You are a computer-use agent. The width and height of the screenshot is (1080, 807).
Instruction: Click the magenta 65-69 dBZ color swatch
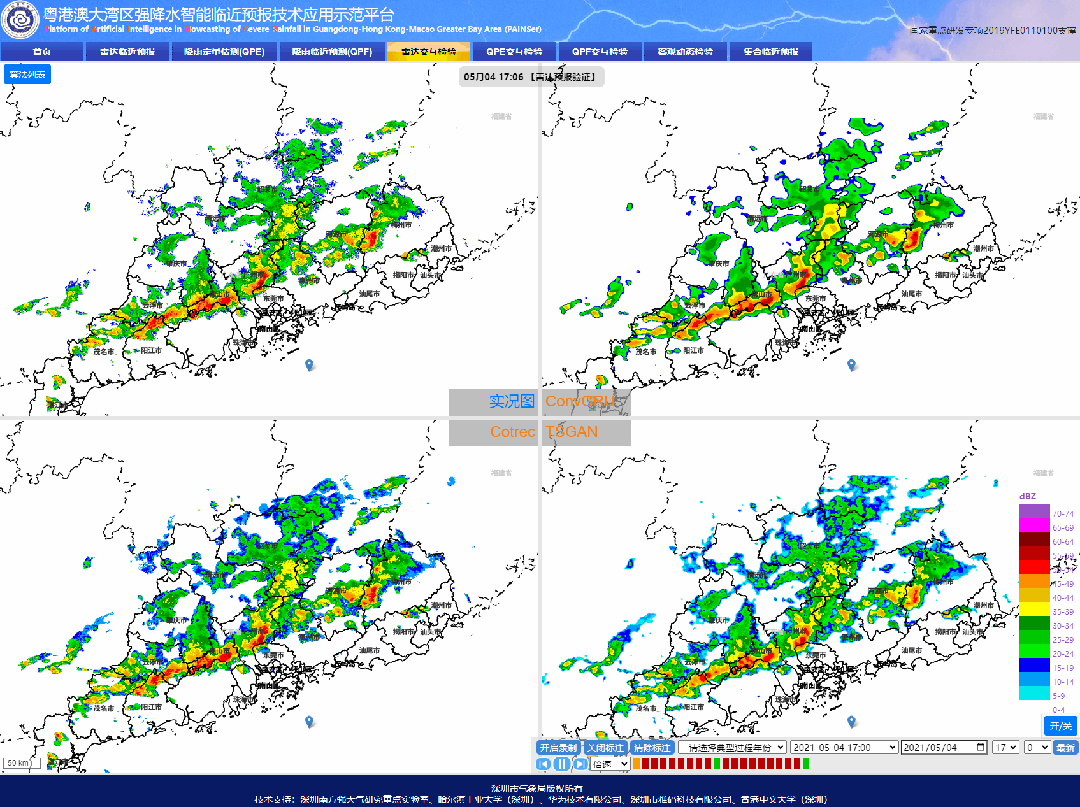[x=1035, y=525]
